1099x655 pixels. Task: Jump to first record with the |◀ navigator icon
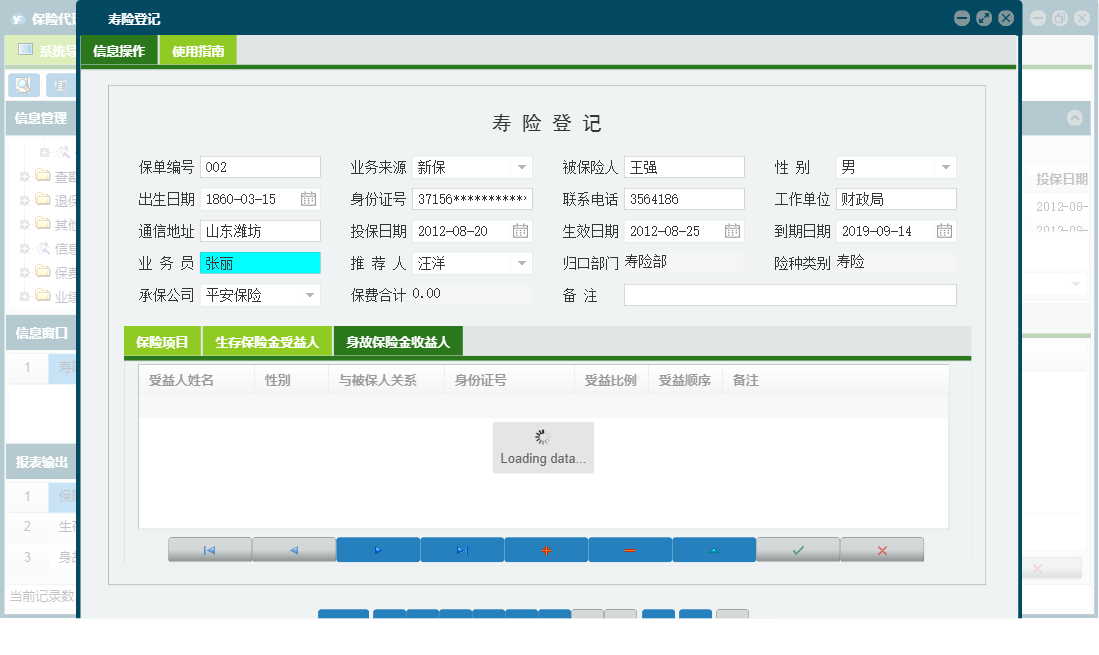tap(210, 549)
